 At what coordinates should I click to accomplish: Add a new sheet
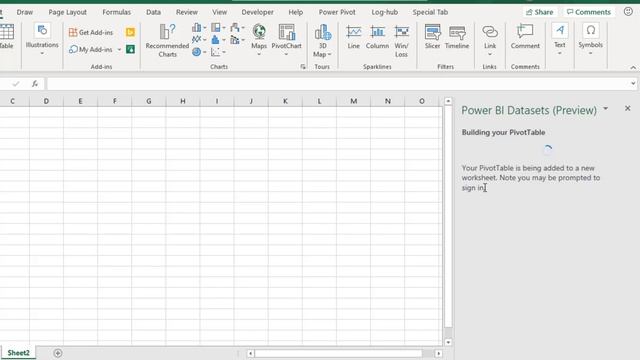click(x=58, y=353)
